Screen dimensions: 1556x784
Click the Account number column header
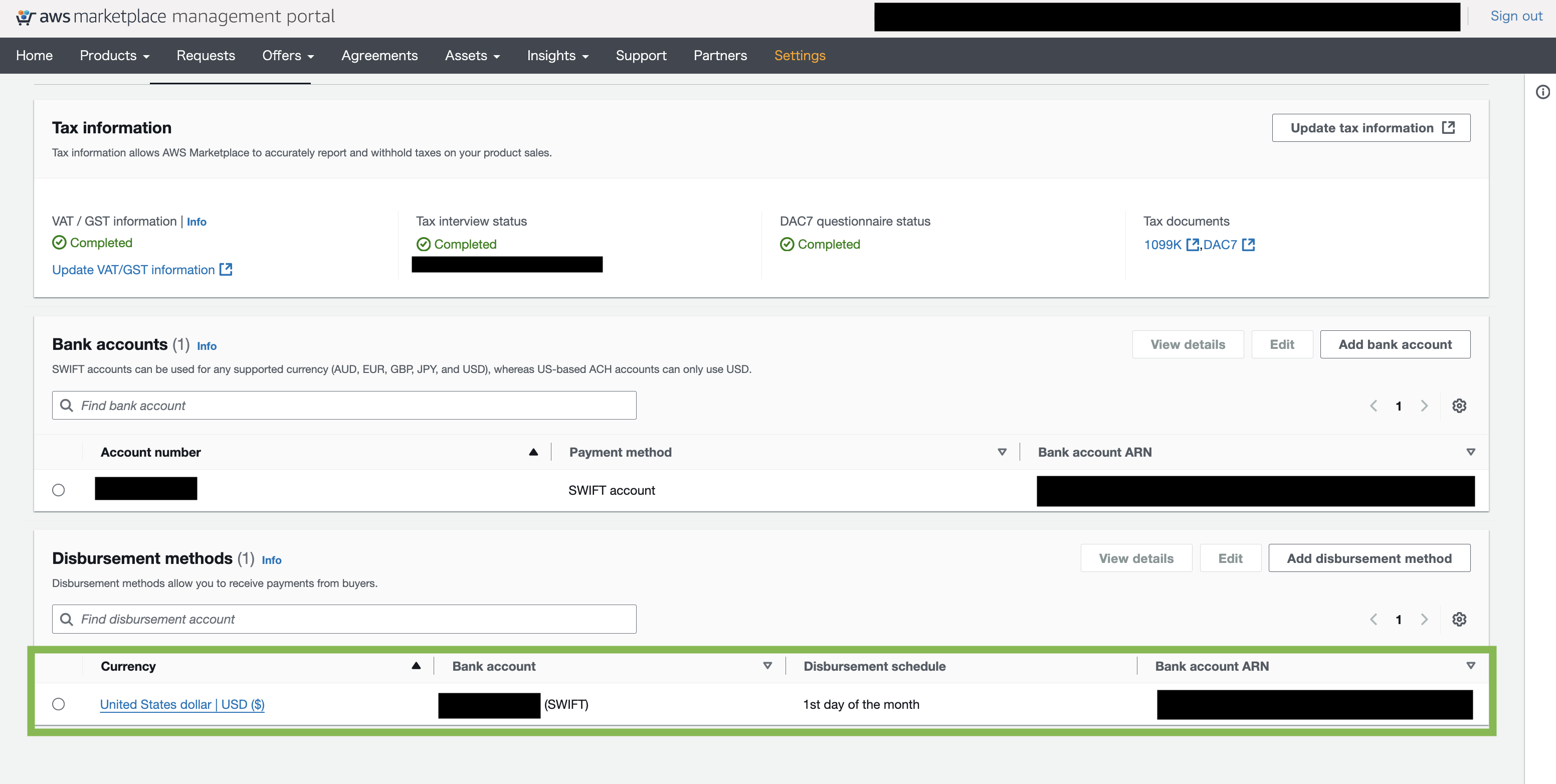(150, 452)
